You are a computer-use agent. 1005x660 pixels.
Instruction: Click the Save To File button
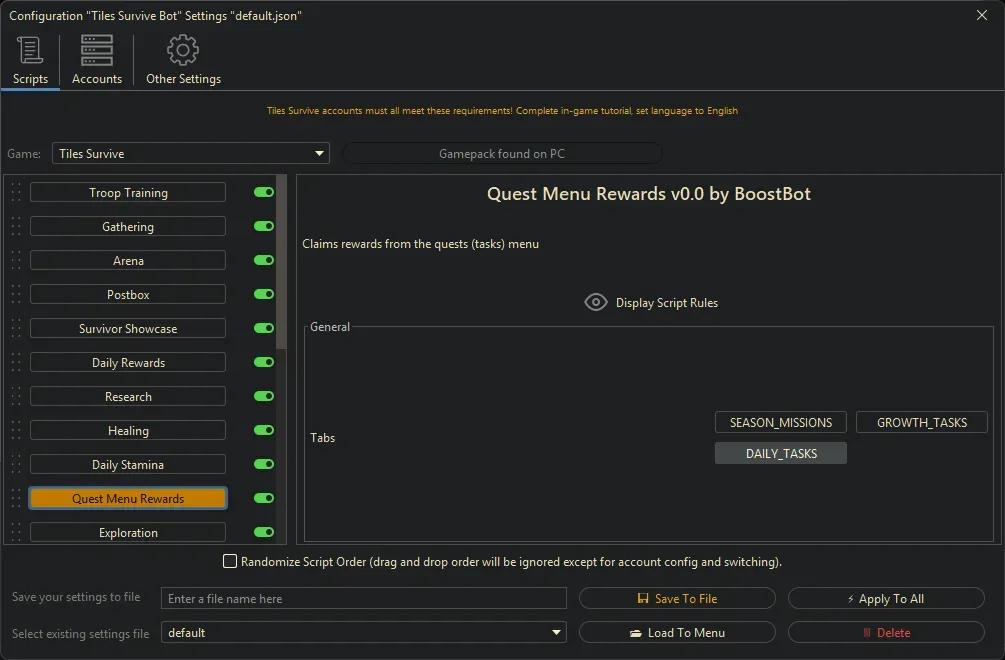pos(677,599)
